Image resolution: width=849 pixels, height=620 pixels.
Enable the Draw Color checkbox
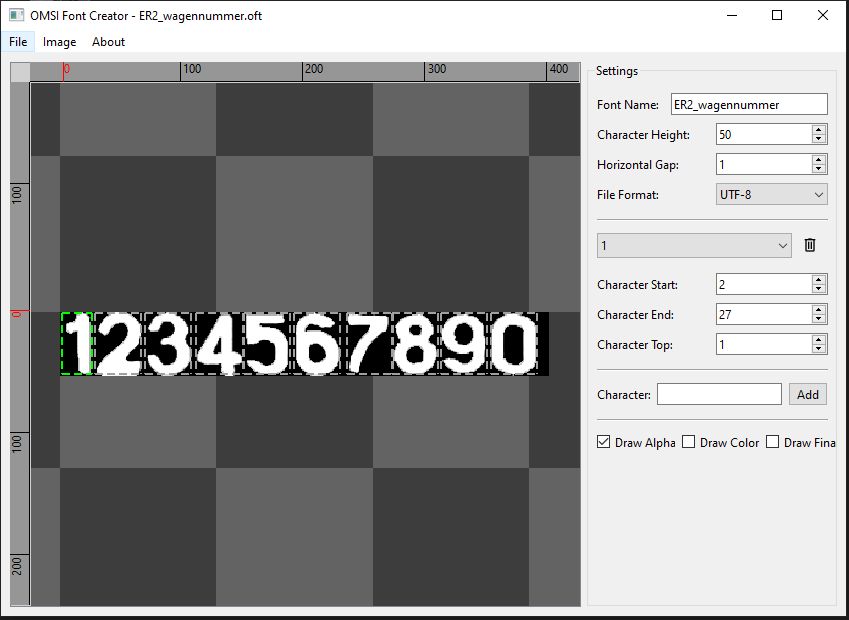[x=689, y=442]
